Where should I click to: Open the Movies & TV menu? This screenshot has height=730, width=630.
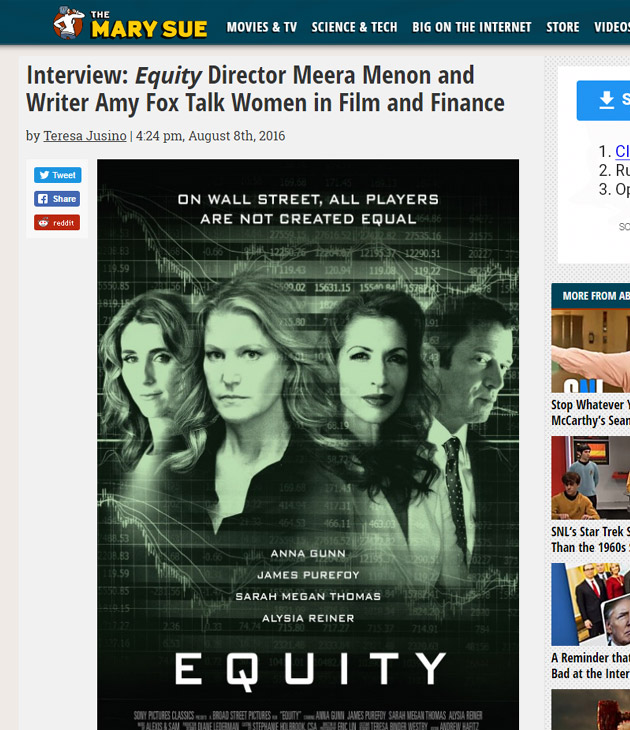coord(262,27)
